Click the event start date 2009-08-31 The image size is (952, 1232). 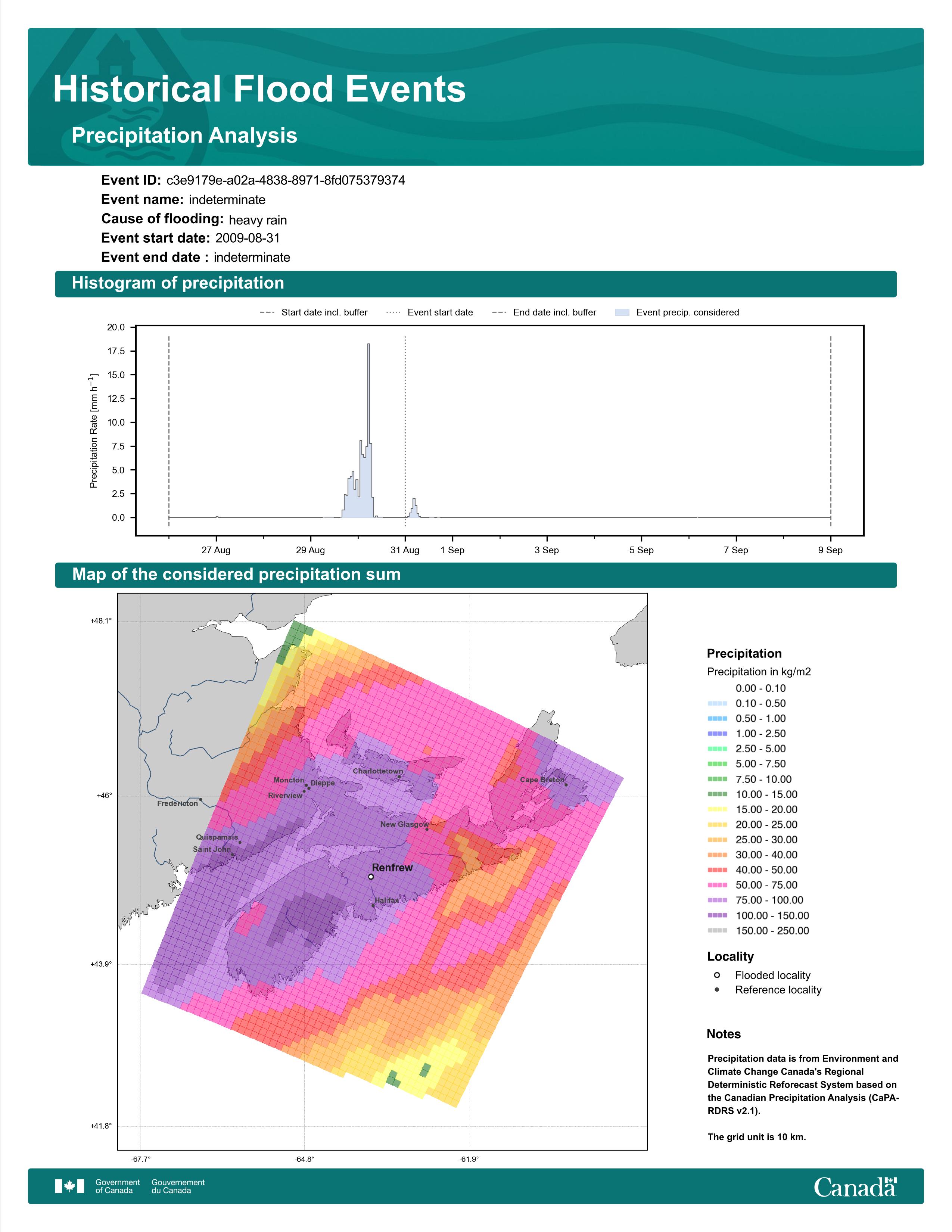pyautogui.click(x=248, y=238)
